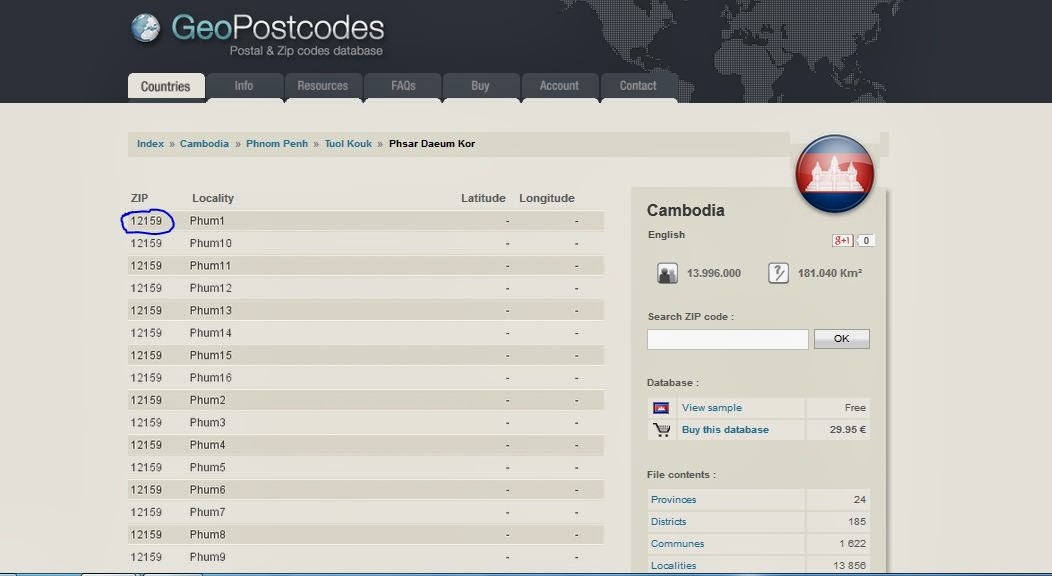Select the Phum6 locality row
Screen dimensions: 1052x576
pos(366,490)
